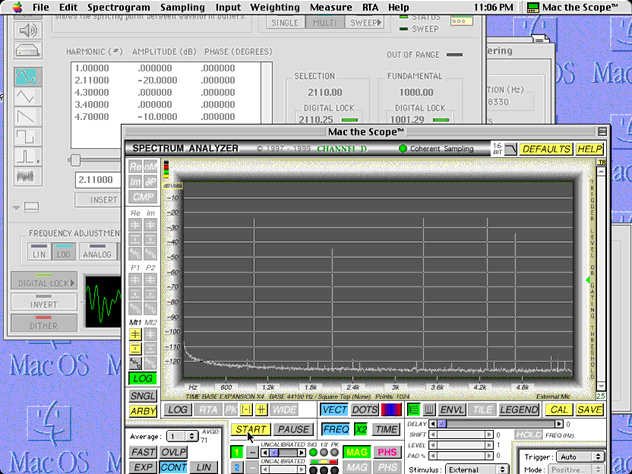Click the harmonic slider thumb above 2.11000 field
The height and width of the screenshot is (474, 632).
point(75,160)
